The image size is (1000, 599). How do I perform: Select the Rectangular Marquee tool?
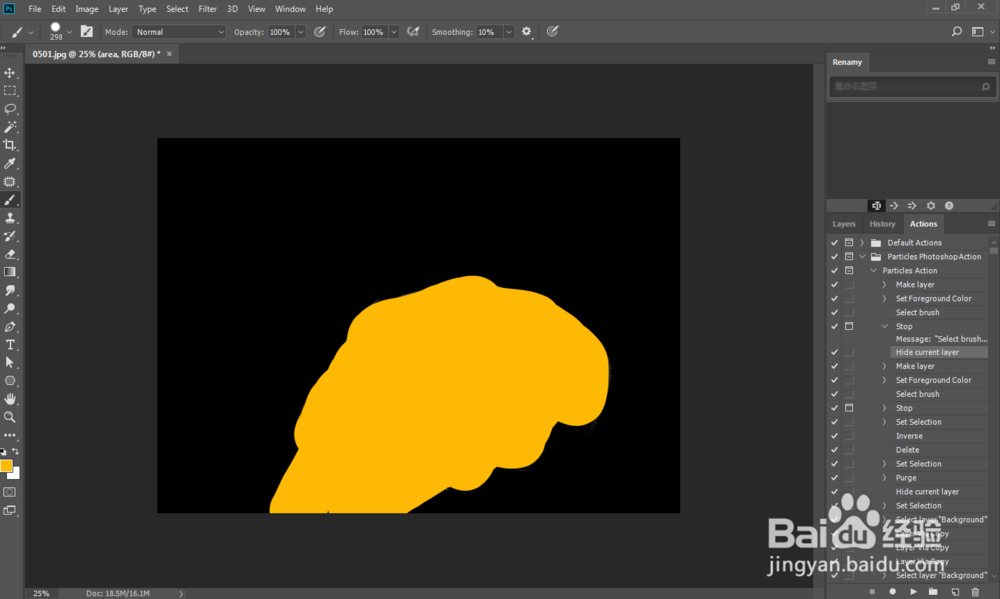10,91
